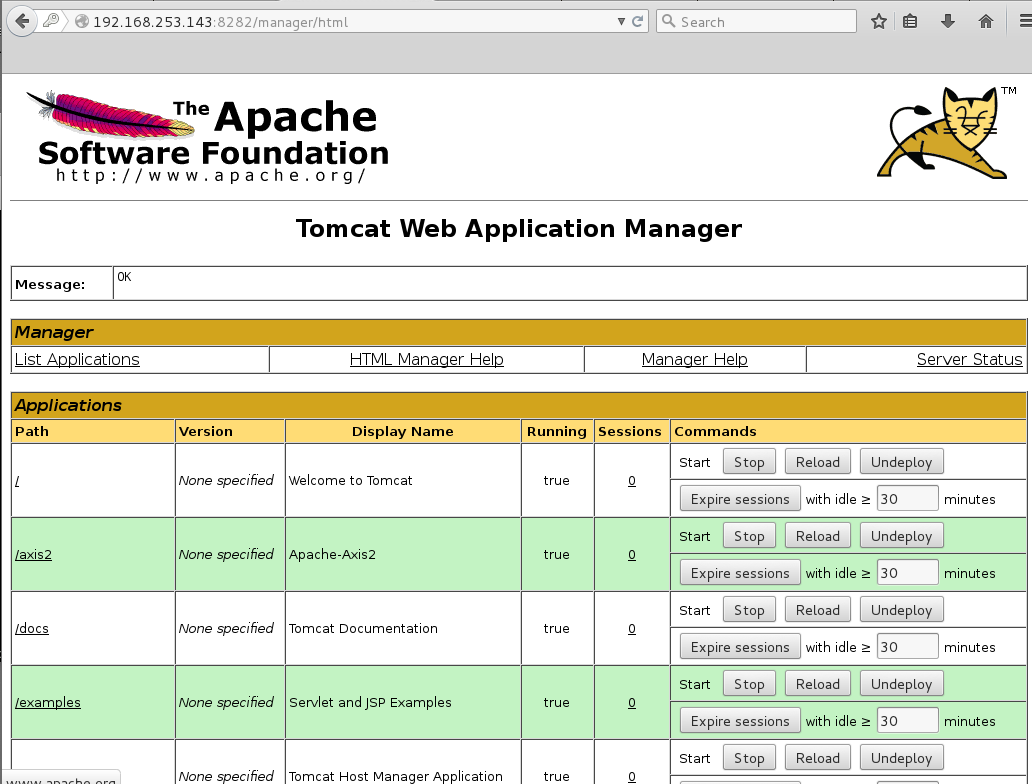Open the Manager Help link
The width and height of the screenshot is (1032, 784).
694,359
